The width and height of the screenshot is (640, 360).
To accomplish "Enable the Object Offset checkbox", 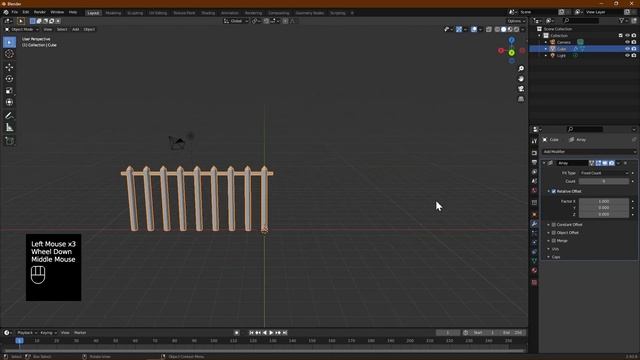I will pos(554,233).
